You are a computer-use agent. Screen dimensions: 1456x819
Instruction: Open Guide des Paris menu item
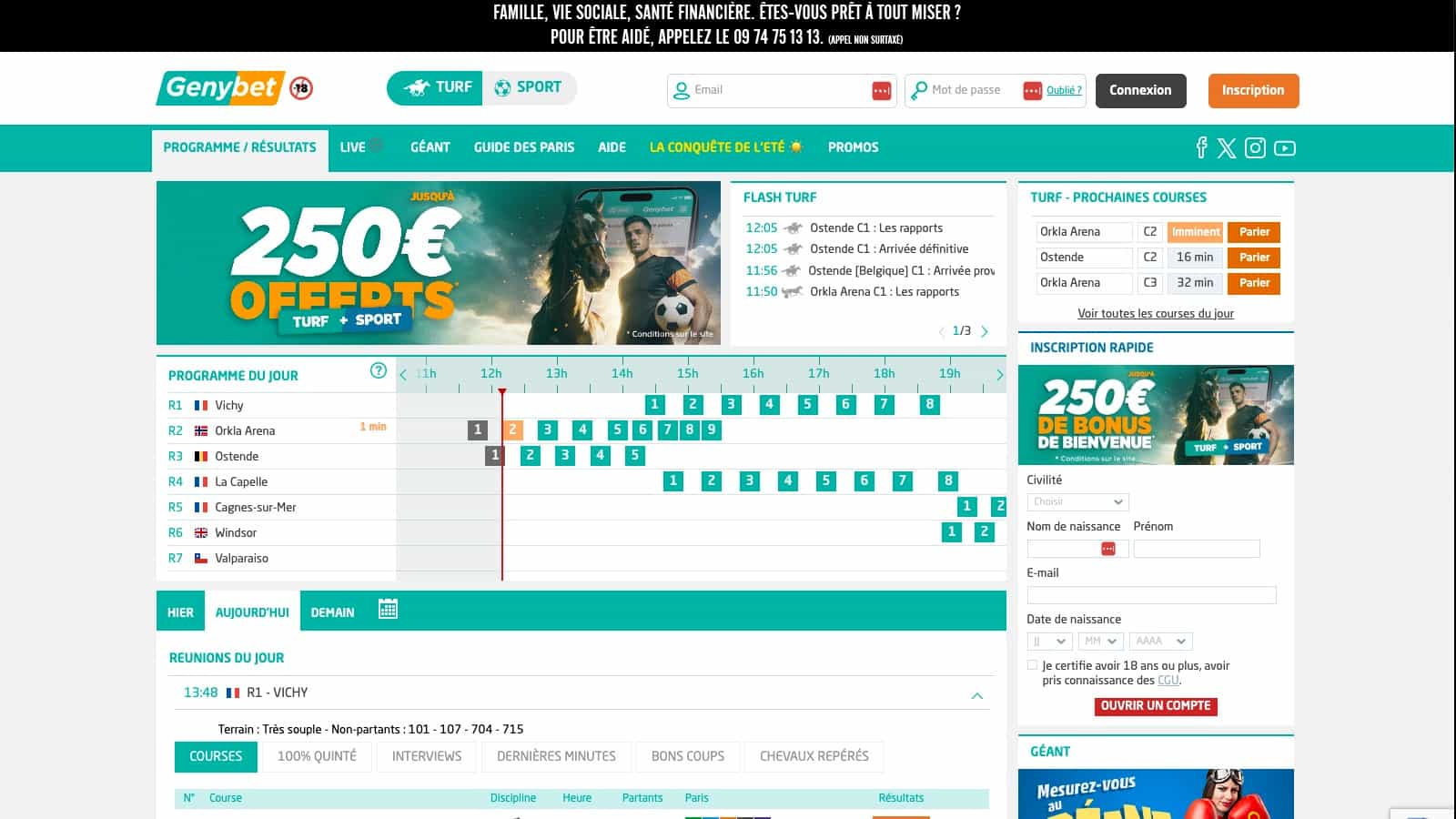click(524, 147)
